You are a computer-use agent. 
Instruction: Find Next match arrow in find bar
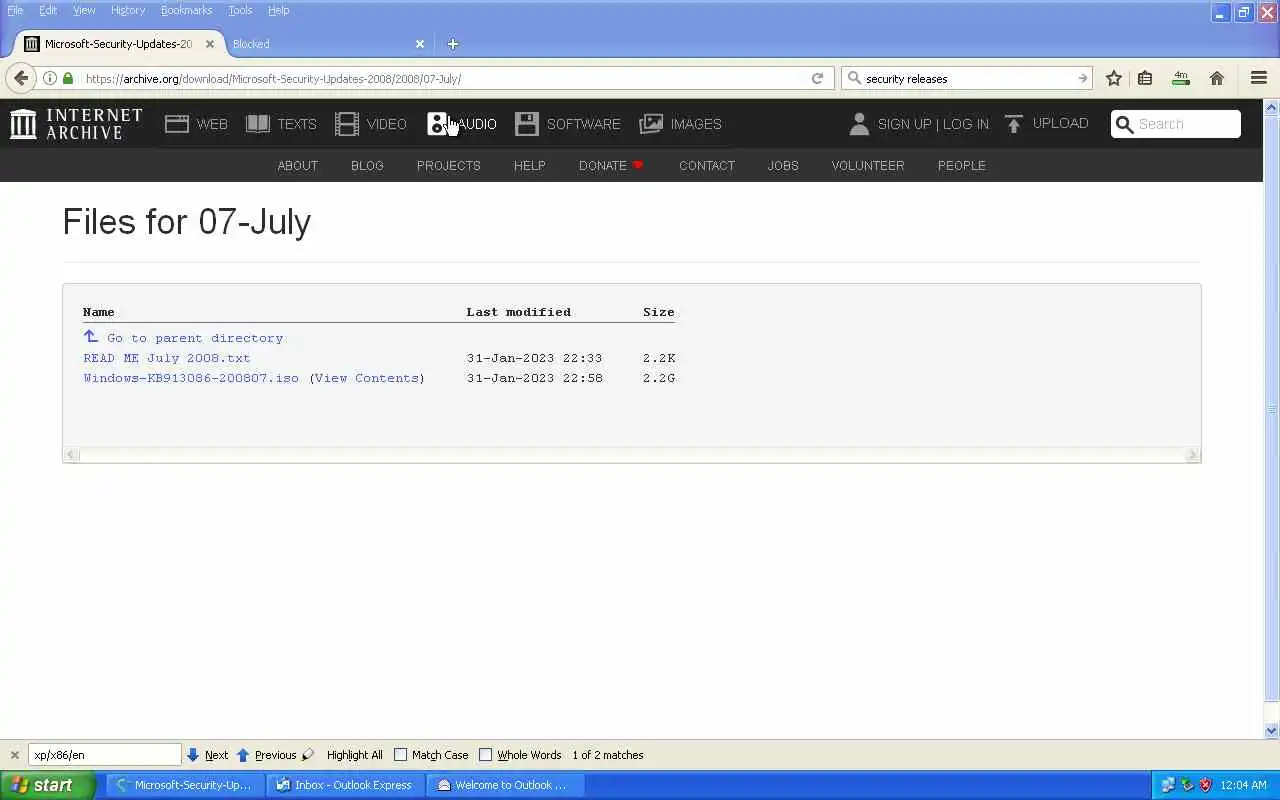point(207,755)
